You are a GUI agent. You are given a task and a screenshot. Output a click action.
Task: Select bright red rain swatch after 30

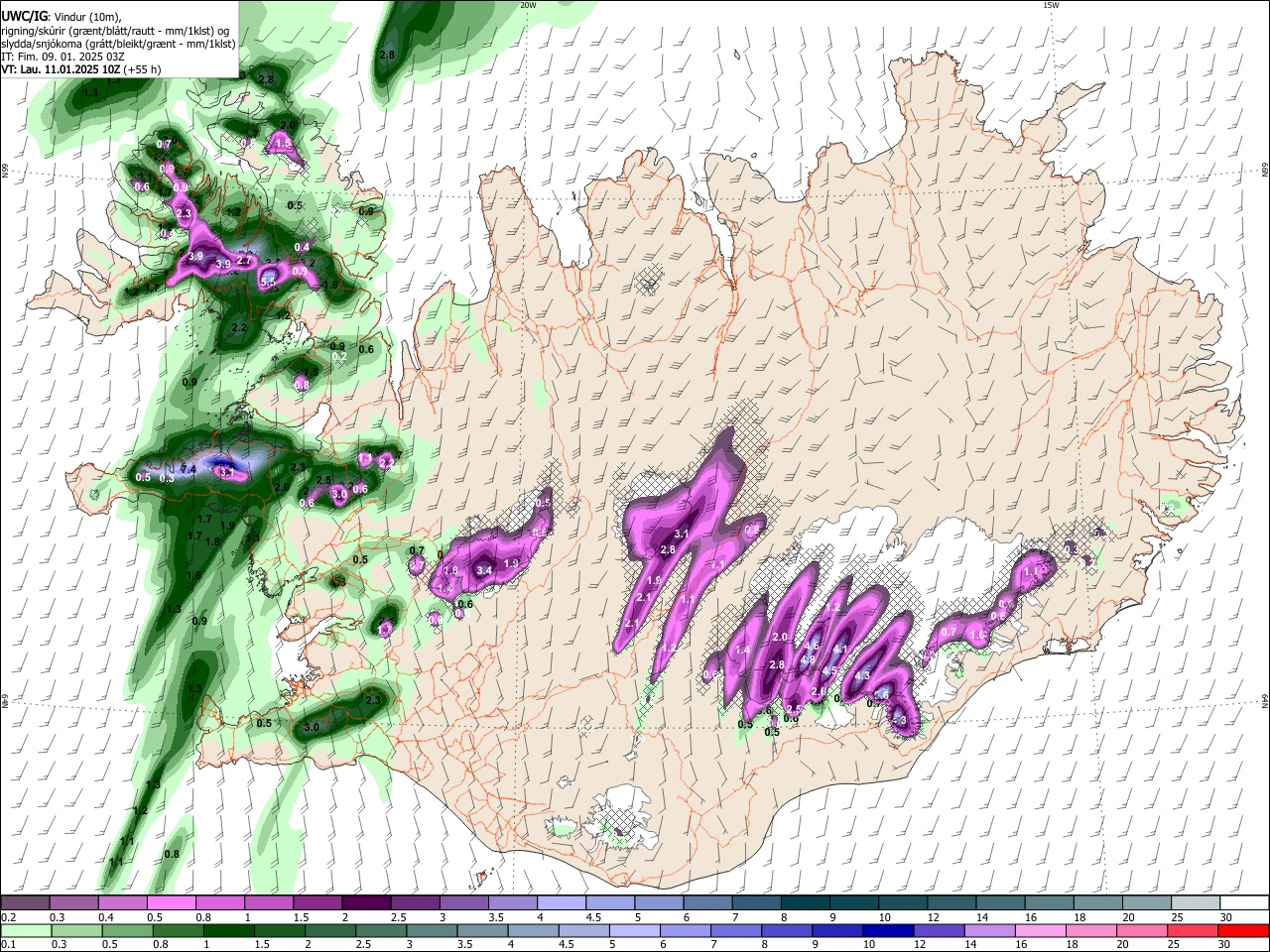(x=1245, y=930)
